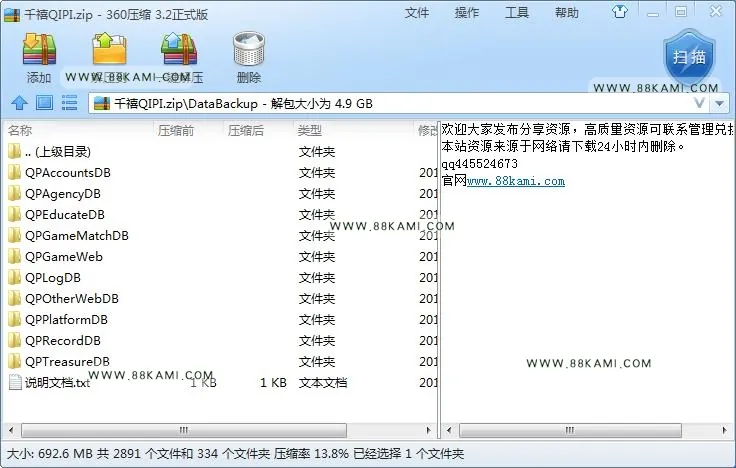
Task: Sort files by 名称 column header
Action: coord(20,130)
